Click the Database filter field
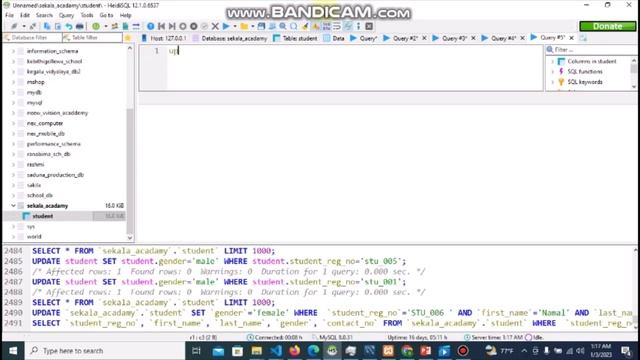Screen dimensions: 640x360 [x=32, y=38]
